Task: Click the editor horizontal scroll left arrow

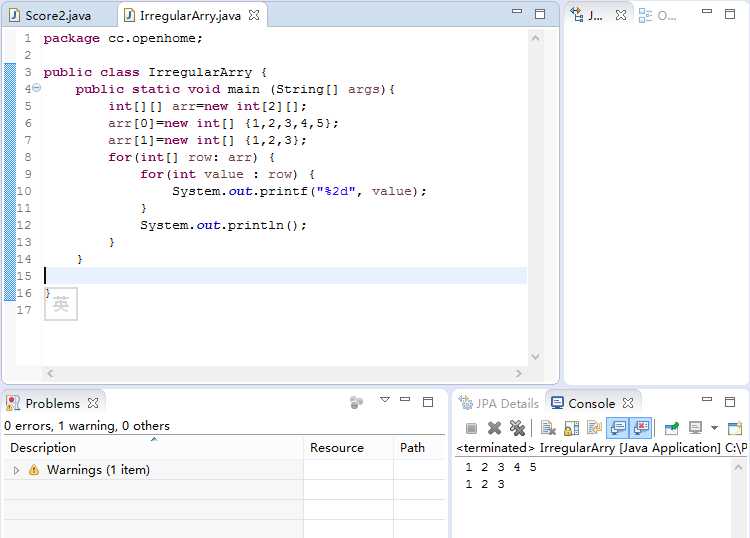Action: click(50, 373)
